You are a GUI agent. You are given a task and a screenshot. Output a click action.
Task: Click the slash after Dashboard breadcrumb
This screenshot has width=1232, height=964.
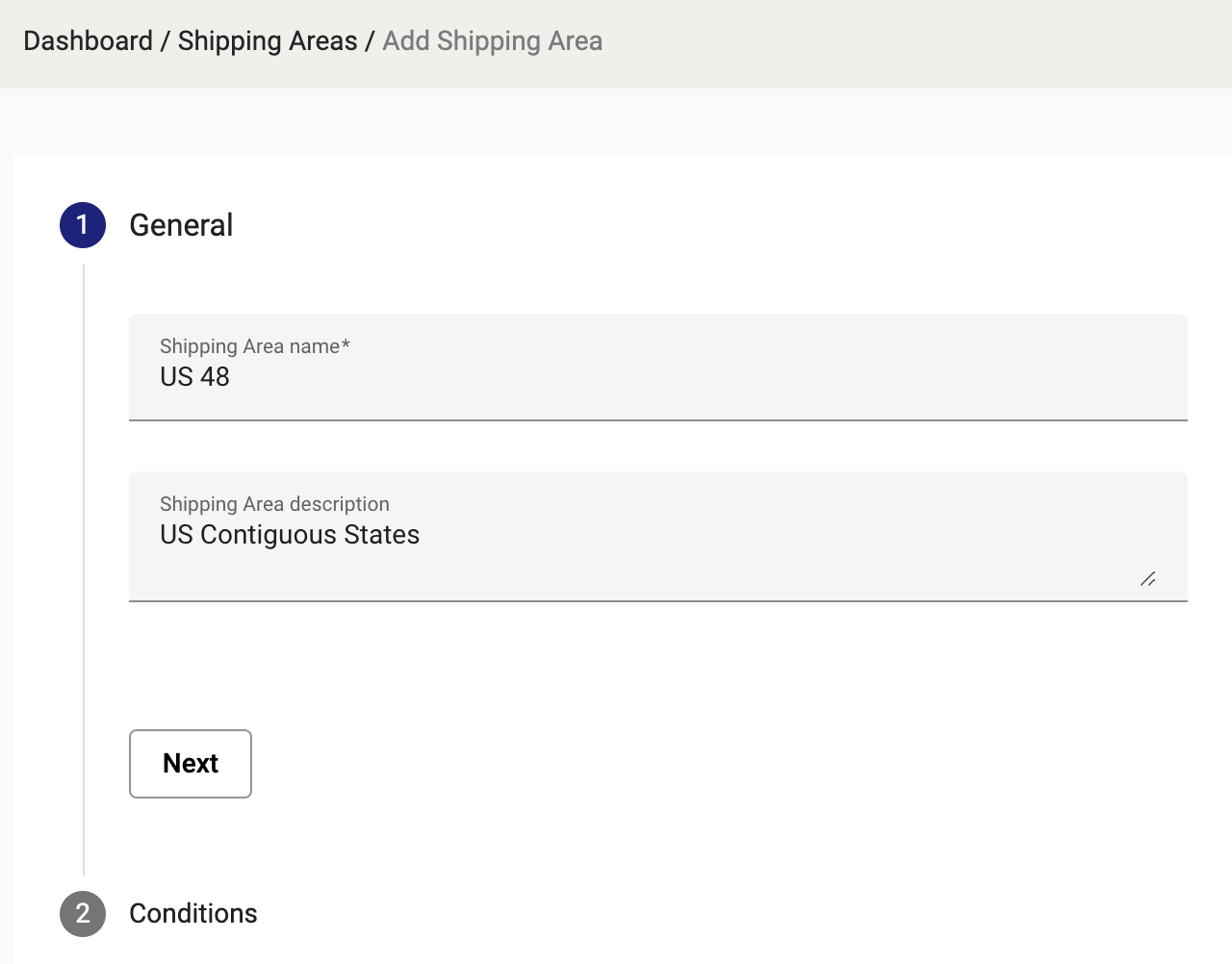pyautogui.click(x=166, y=41)
